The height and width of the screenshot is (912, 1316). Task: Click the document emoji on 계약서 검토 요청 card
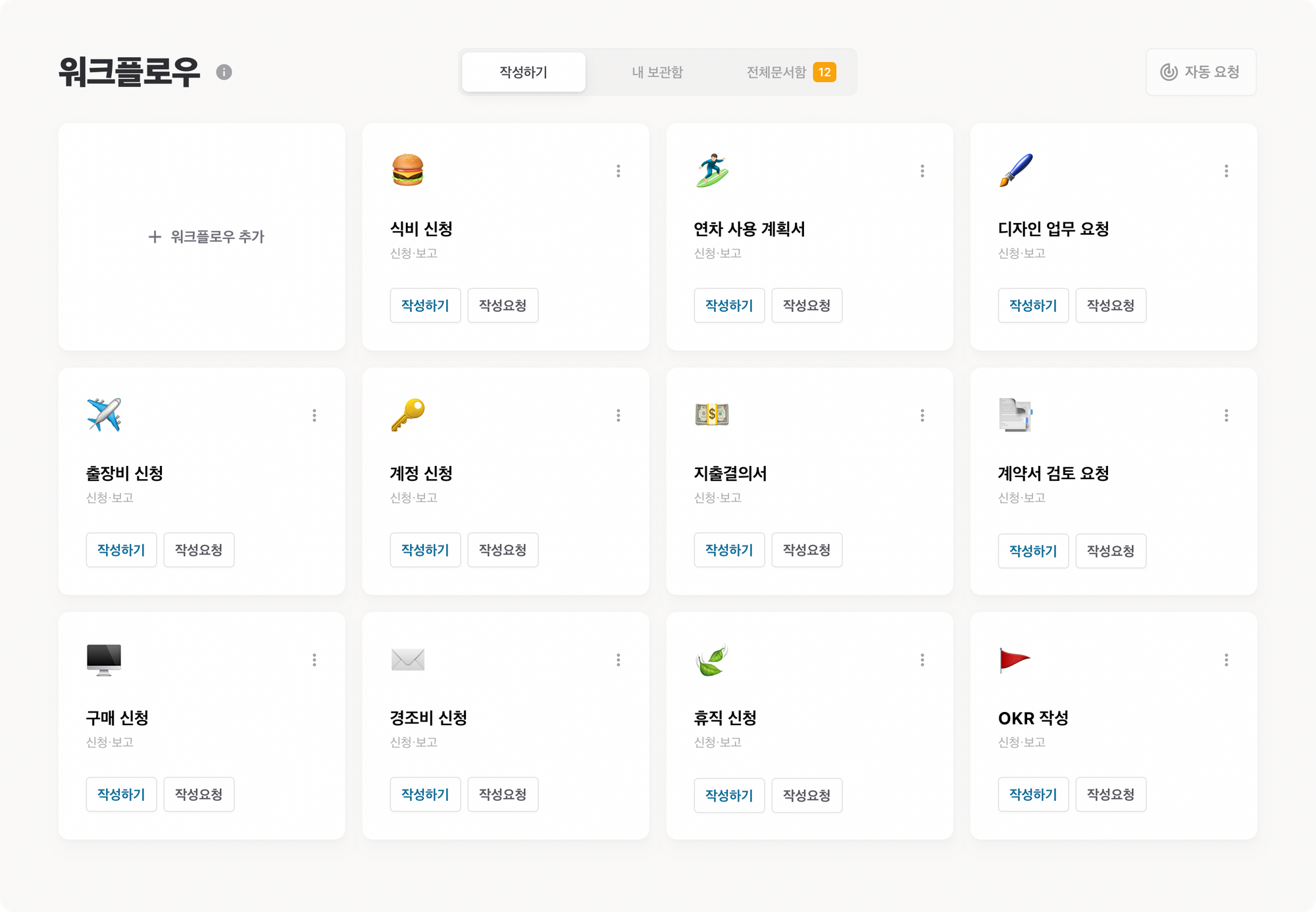[x=1016, y=415]
